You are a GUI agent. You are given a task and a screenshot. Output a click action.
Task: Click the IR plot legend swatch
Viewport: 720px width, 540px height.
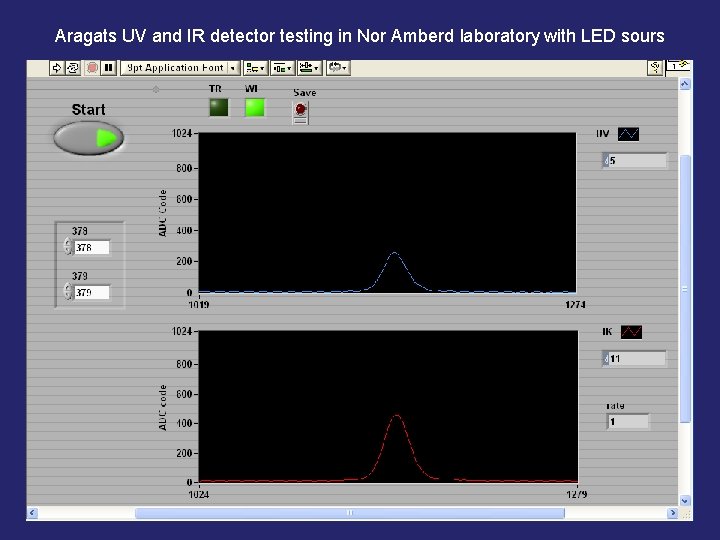(x=631, y=332)
